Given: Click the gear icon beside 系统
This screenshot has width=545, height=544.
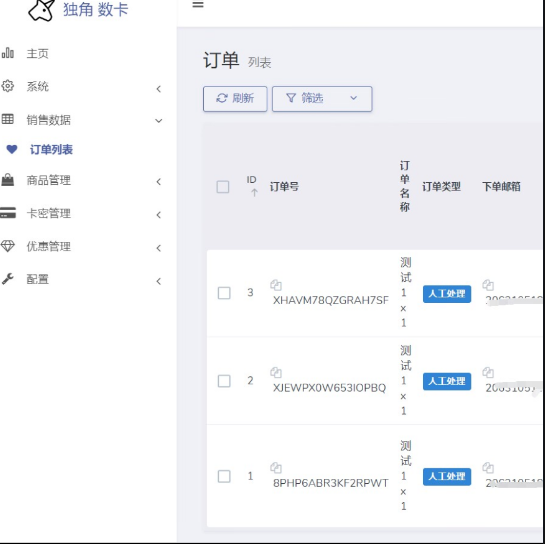Looking at the screenshot, I should point(8,86).
